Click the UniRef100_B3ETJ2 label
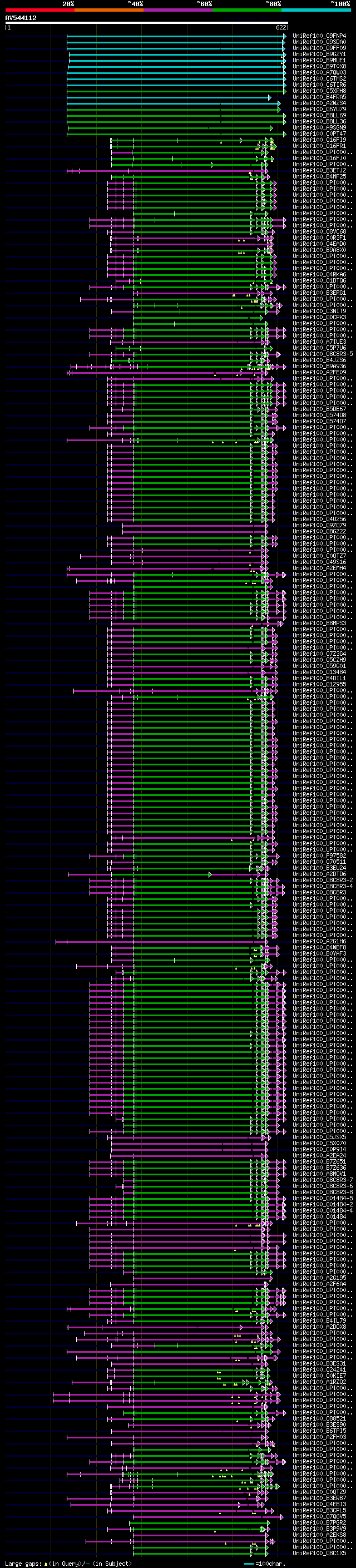Viewport: 356px width, 1568px height. click(x=319, y=170)
